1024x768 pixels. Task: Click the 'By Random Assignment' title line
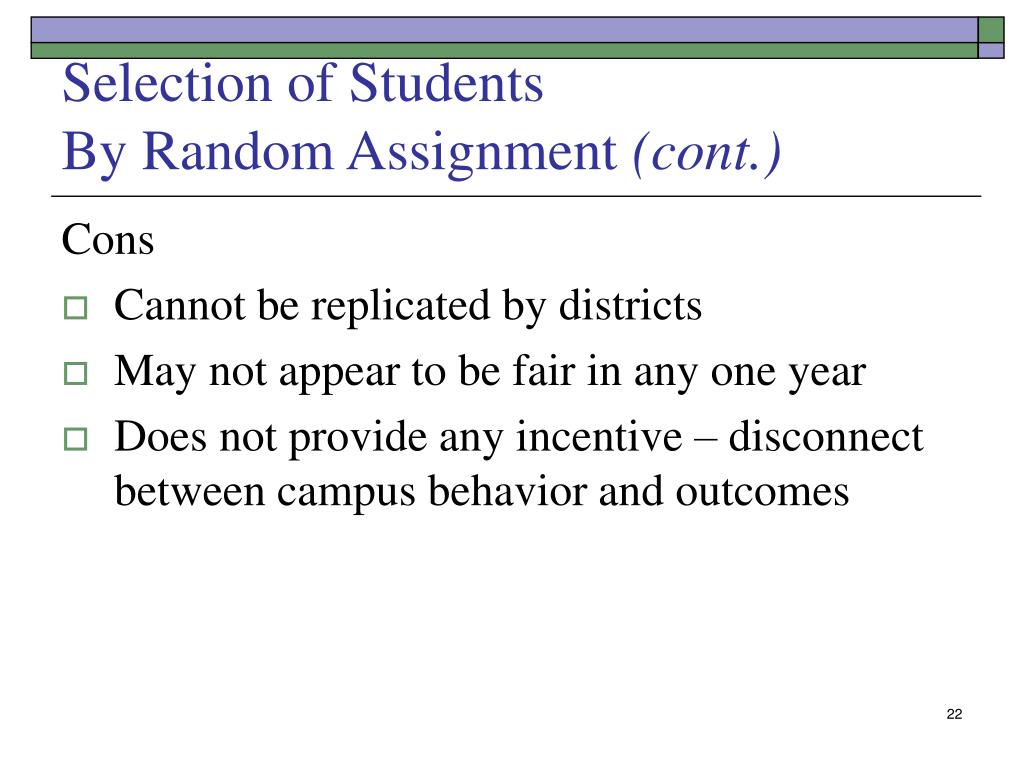click(x=340, y=152)
